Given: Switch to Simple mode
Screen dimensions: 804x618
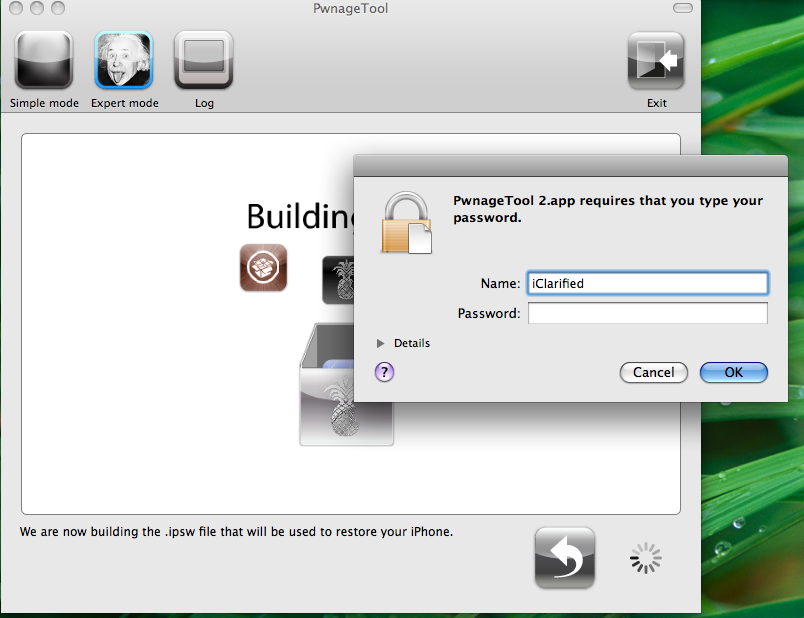Looking at the screenshot, I should coord(44,60).
